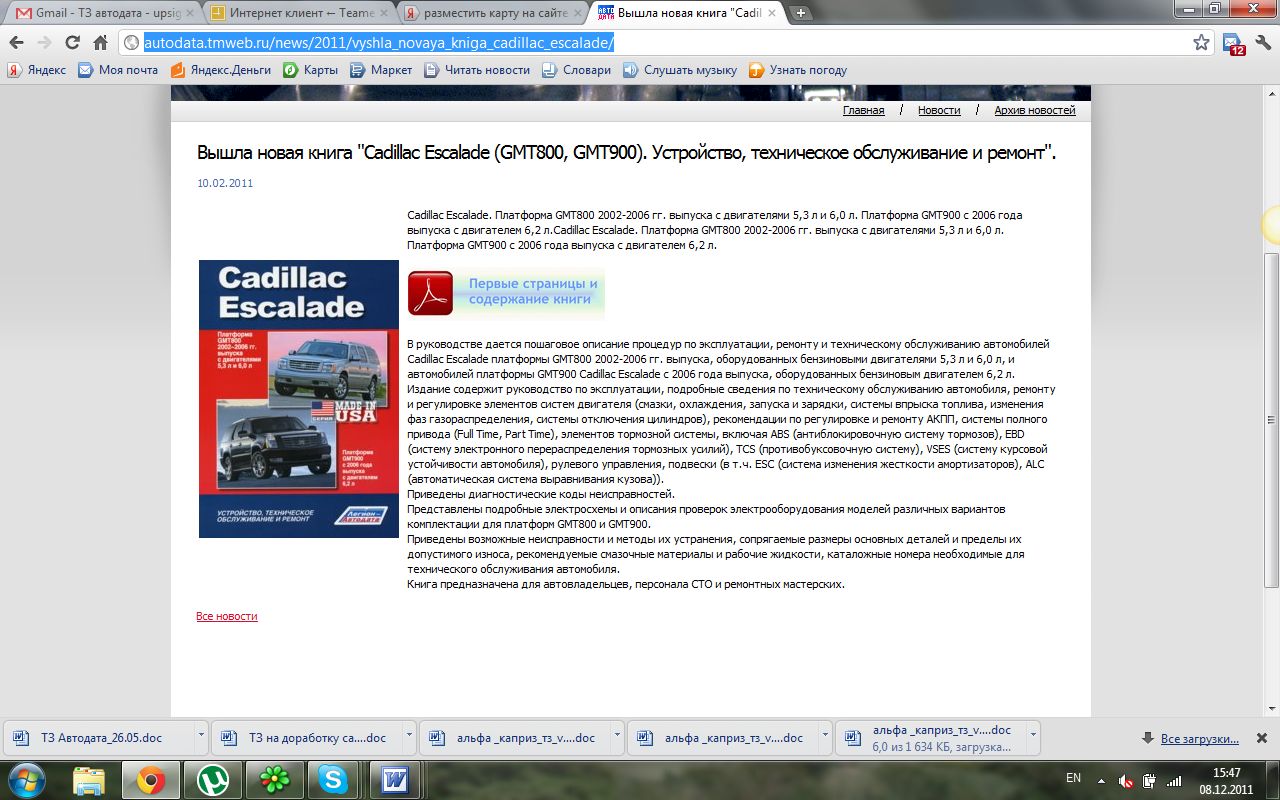Screen dimensions: 1280x800
Task: Open a new browser tab
Action: pyautogui.click(x=802, y=13)
